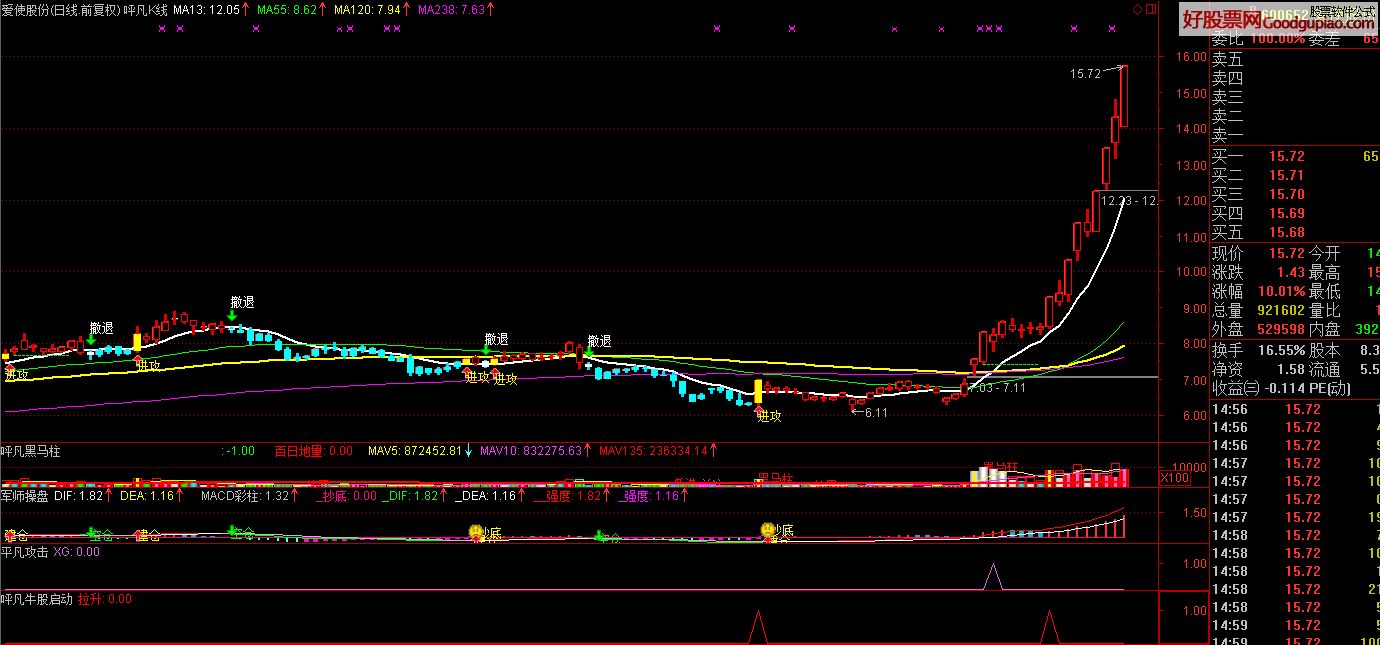Open the 军师操盘 indicator panel label

[x=25, y=495]
